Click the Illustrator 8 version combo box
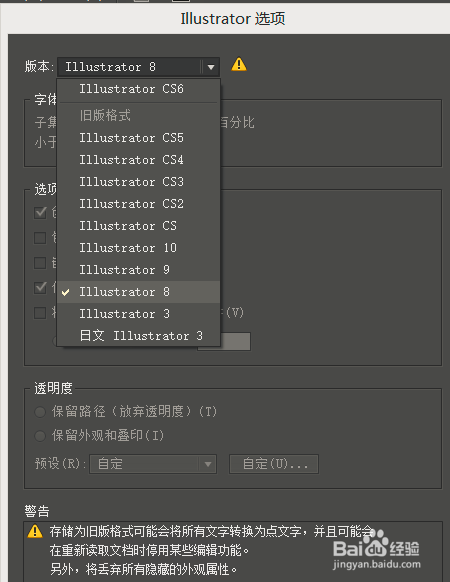This screenshot has width=450, height=582. [x=138, y=67]
